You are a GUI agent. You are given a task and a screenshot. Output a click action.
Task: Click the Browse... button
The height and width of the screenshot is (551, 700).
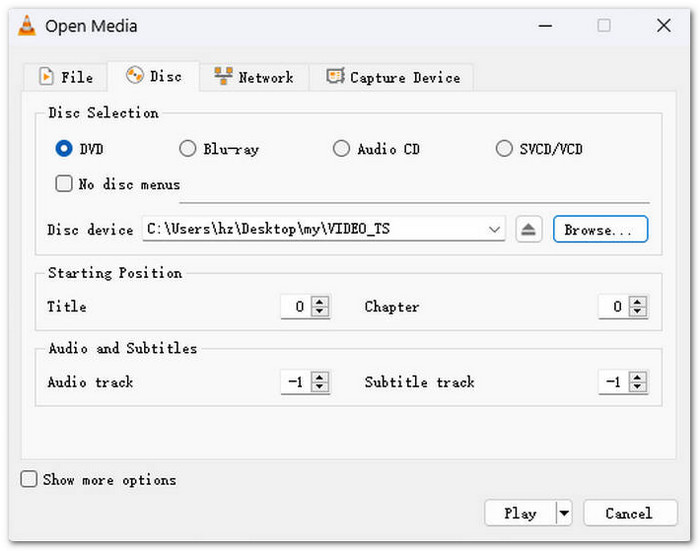coord(600,230)
